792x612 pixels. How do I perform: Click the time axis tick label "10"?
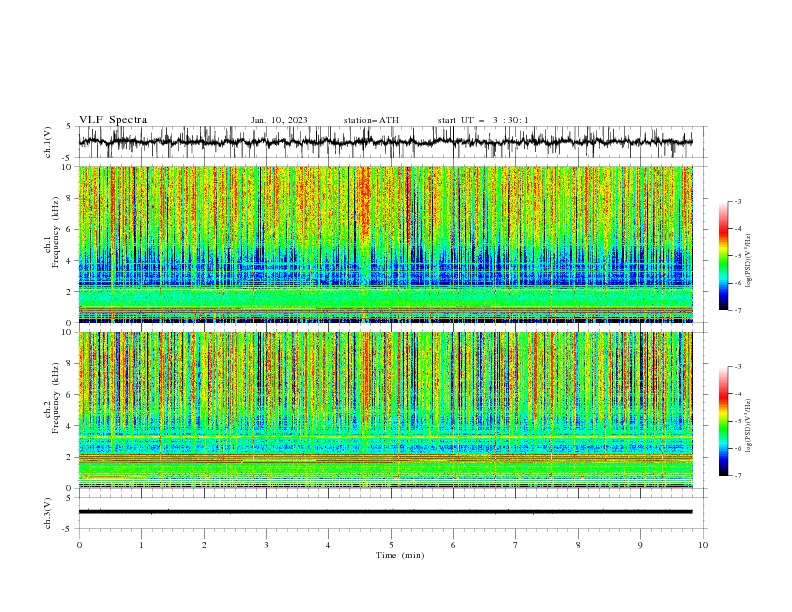703,545
